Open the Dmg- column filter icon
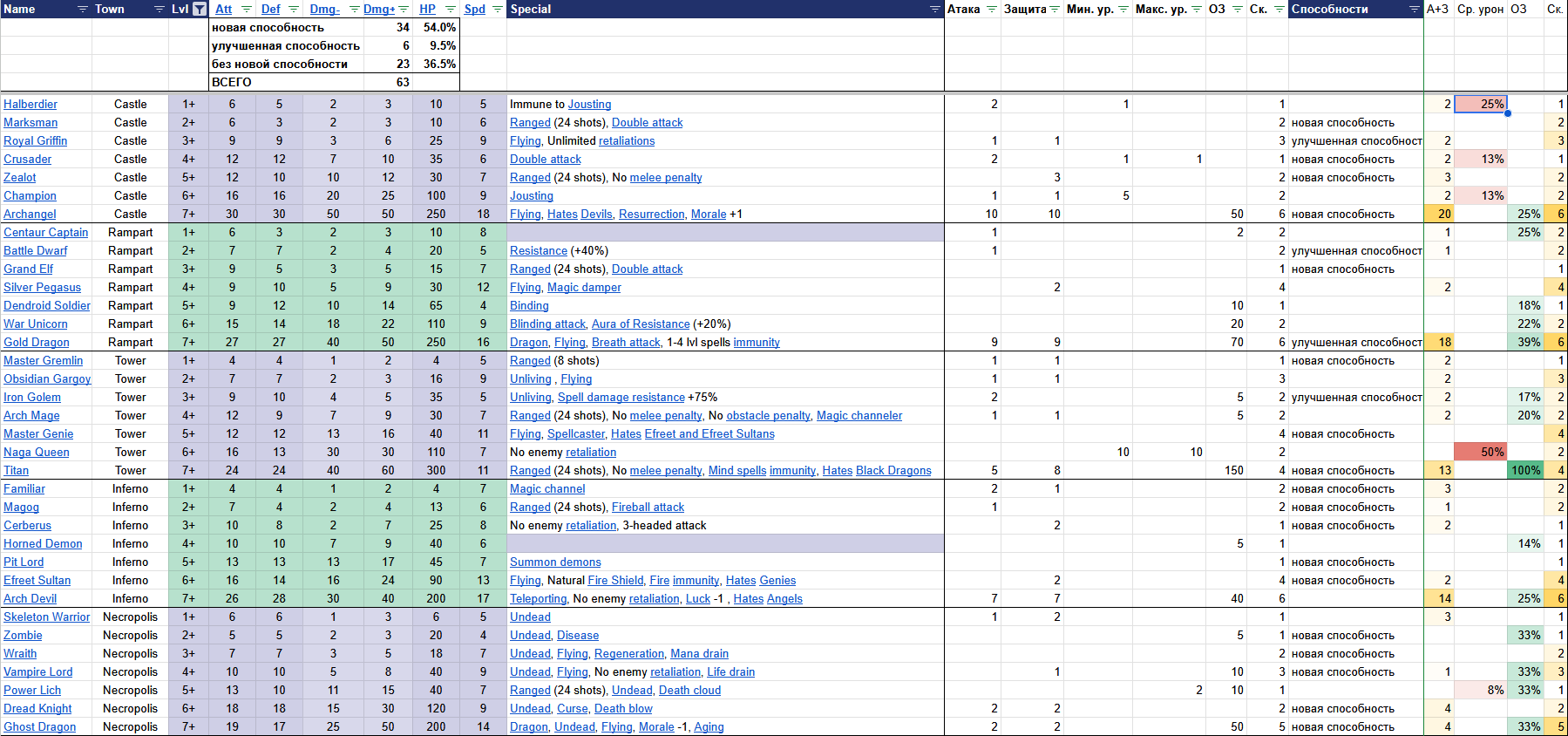 pos(355,9)
